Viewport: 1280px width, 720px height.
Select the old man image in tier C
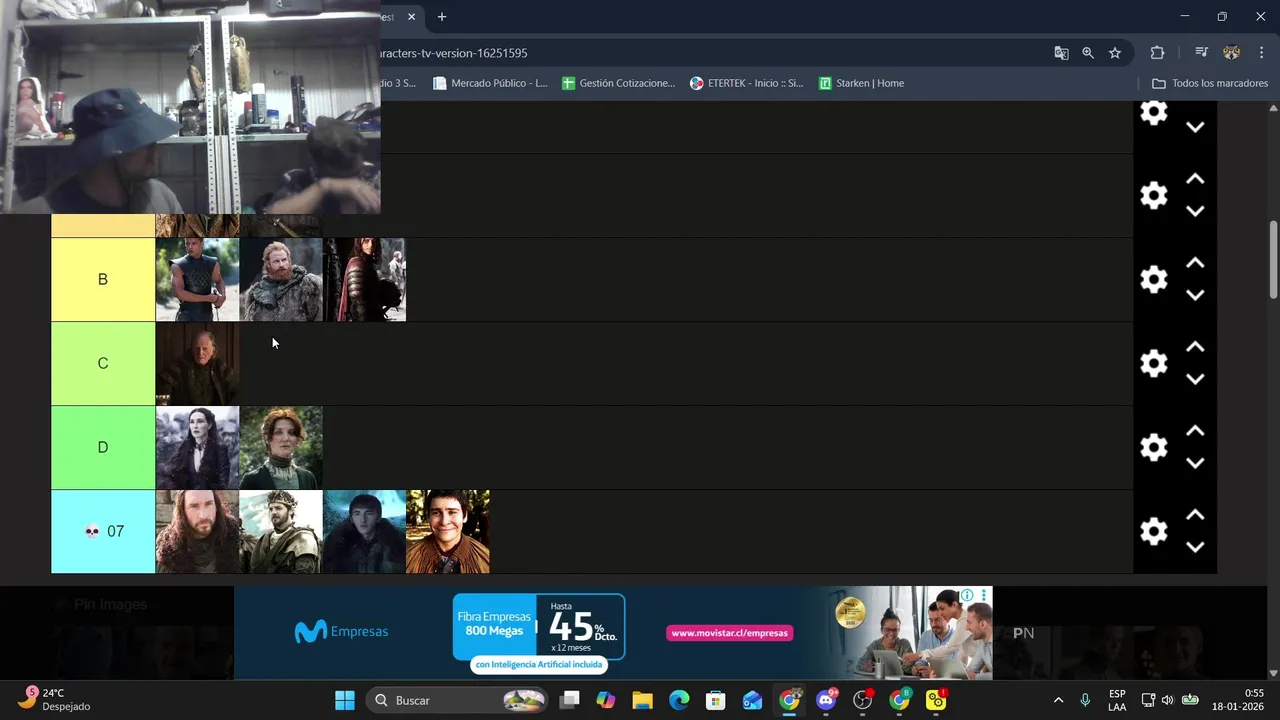point(197,363)
